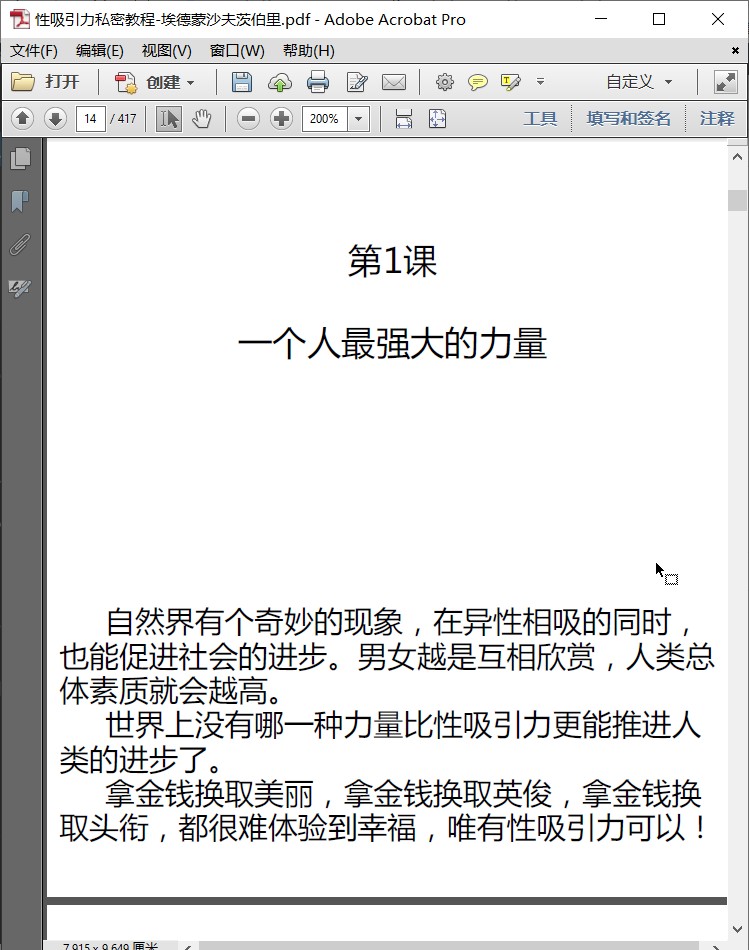Activate the text selection tool
This screenshot has width=749, height=950.
(168, 118)
